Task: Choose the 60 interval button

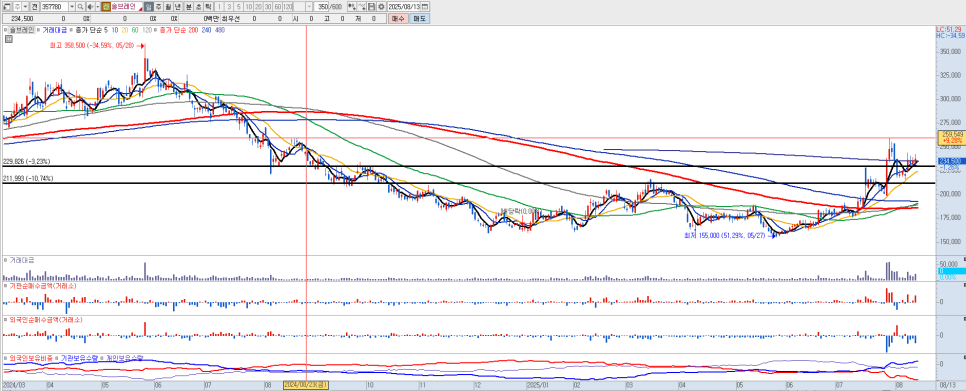Action: 277,6
